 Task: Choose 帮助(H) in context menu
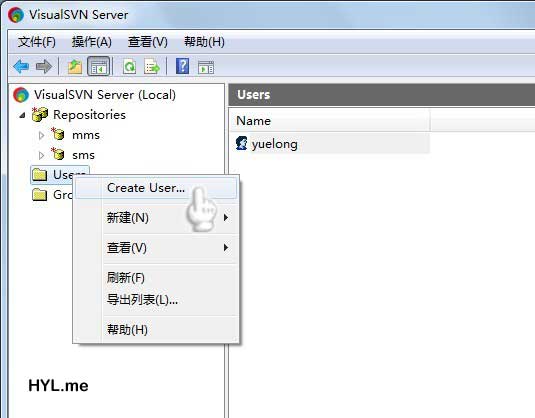(156, 329)
